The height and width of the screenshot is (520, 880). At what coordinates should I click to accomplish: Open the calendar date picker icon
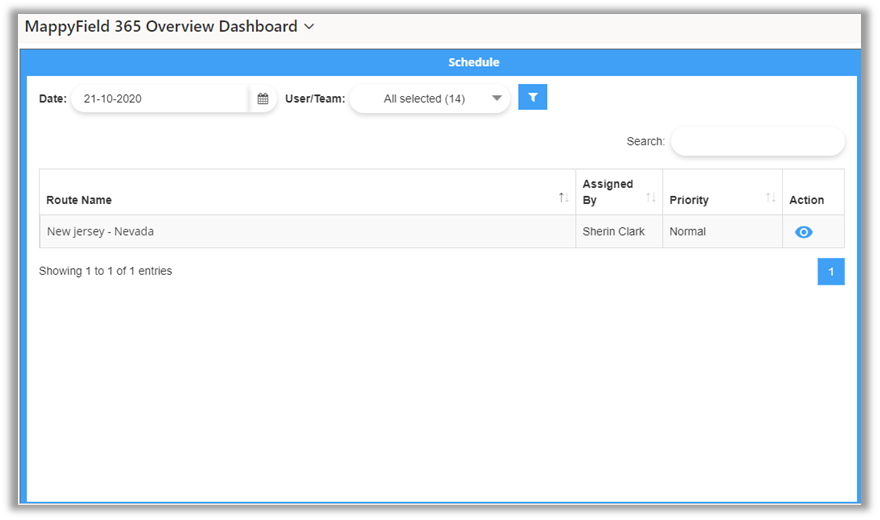[263, 99]
